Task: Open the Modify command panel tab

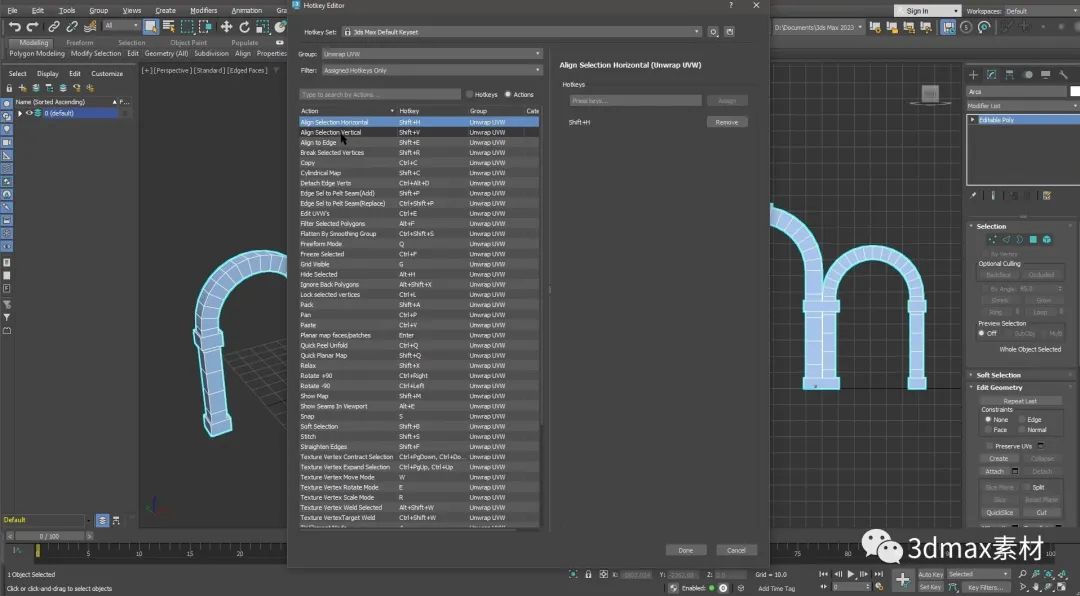Action: pyautogui.click(x=991, y=74)
